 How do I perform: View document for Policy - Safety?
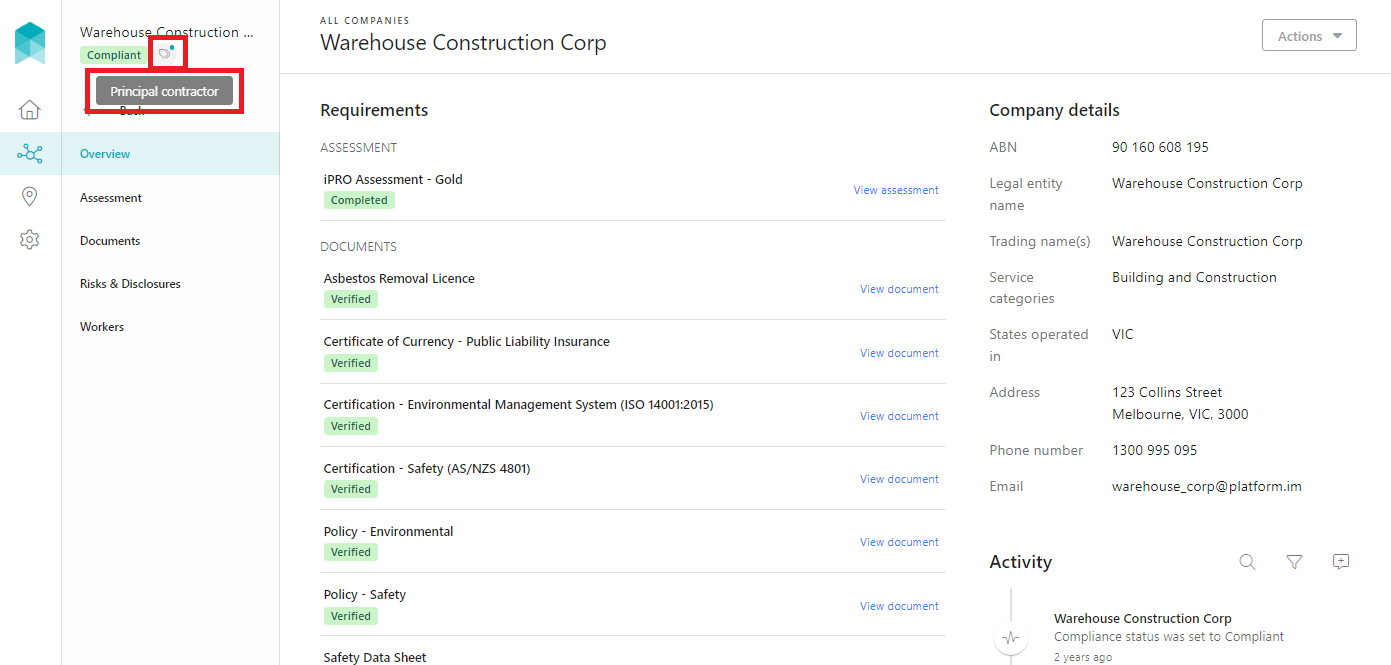click(899, 606)
